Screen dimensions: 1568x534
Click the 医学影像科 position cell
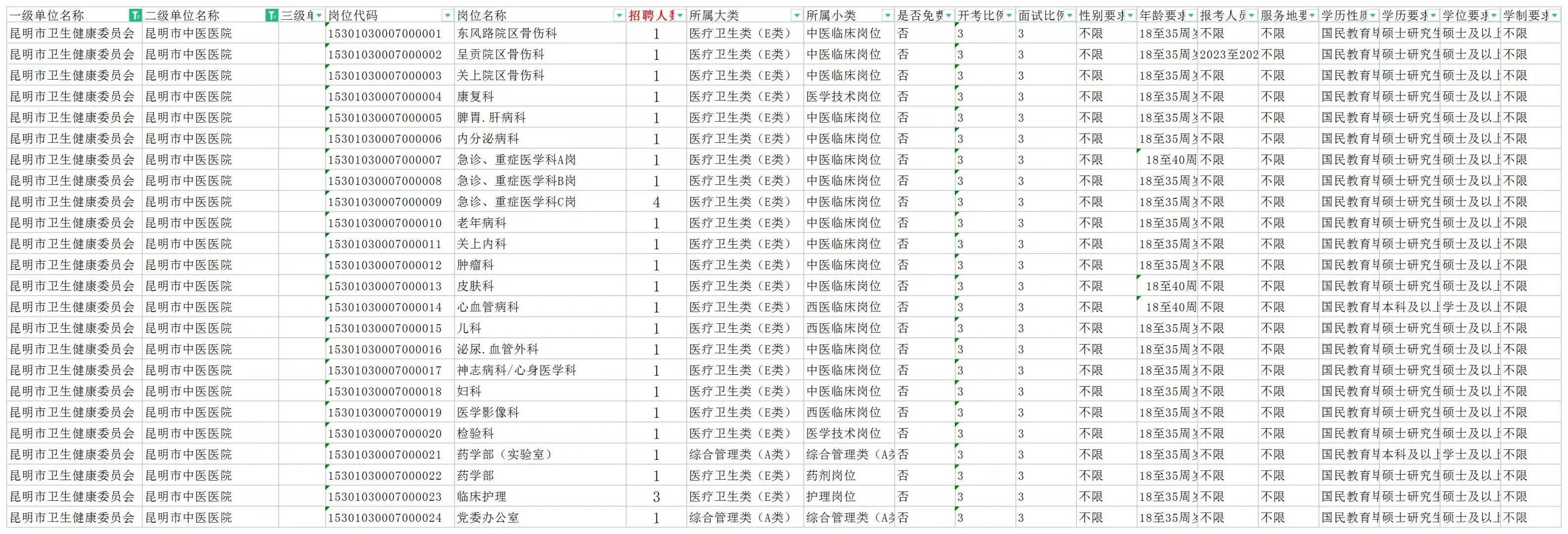point(540,412)
